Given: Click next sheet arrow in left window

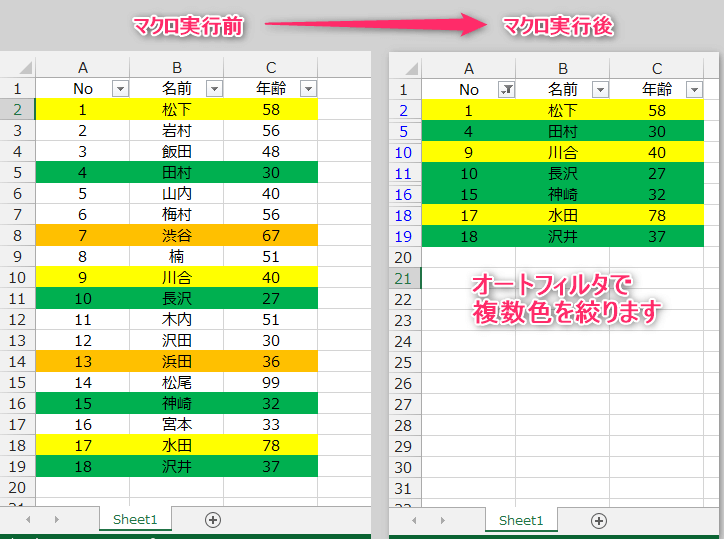Looking at the screenshot, I should (x=56, y=520).
